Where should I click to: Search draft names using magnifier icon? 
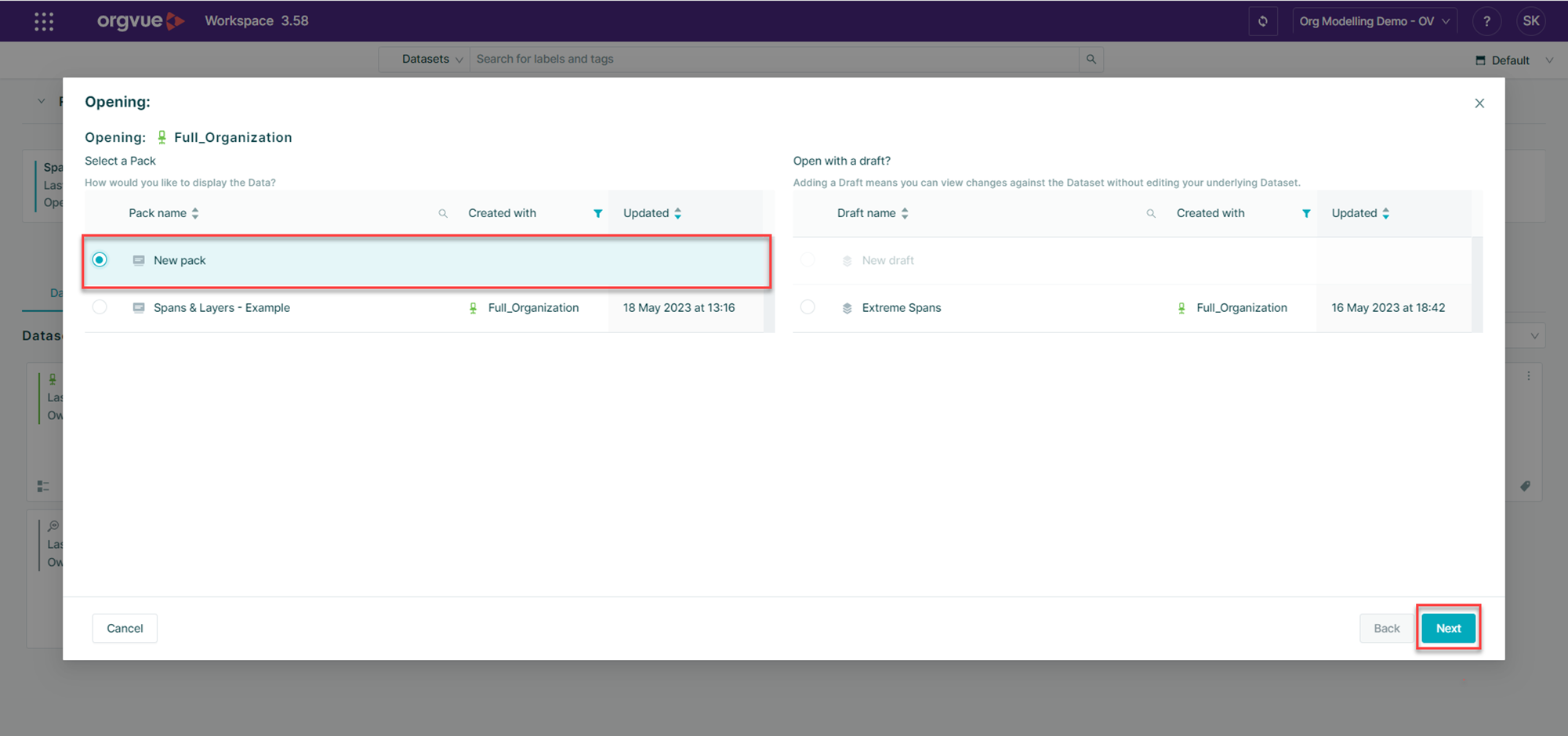click(1151, 213)
